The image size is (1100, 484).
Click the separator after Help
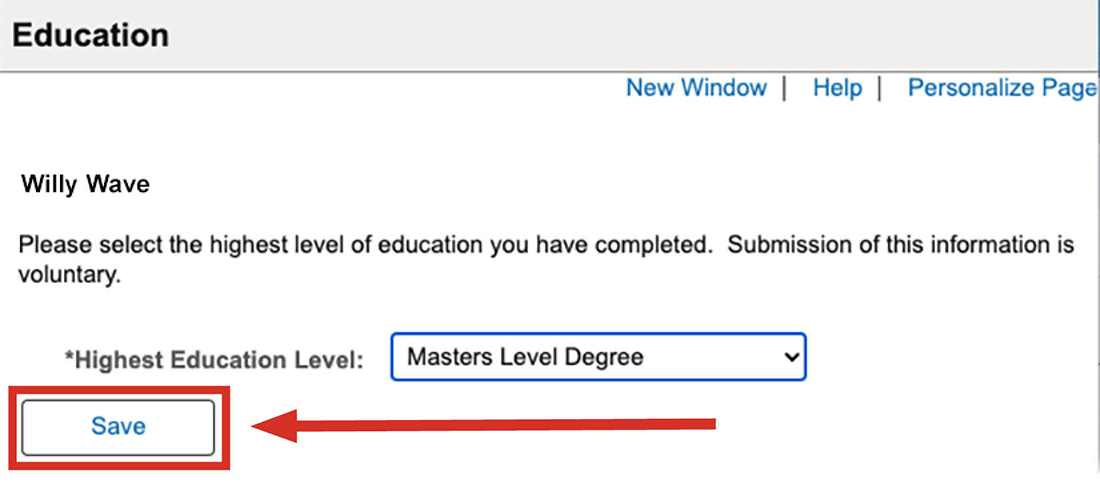878,88
